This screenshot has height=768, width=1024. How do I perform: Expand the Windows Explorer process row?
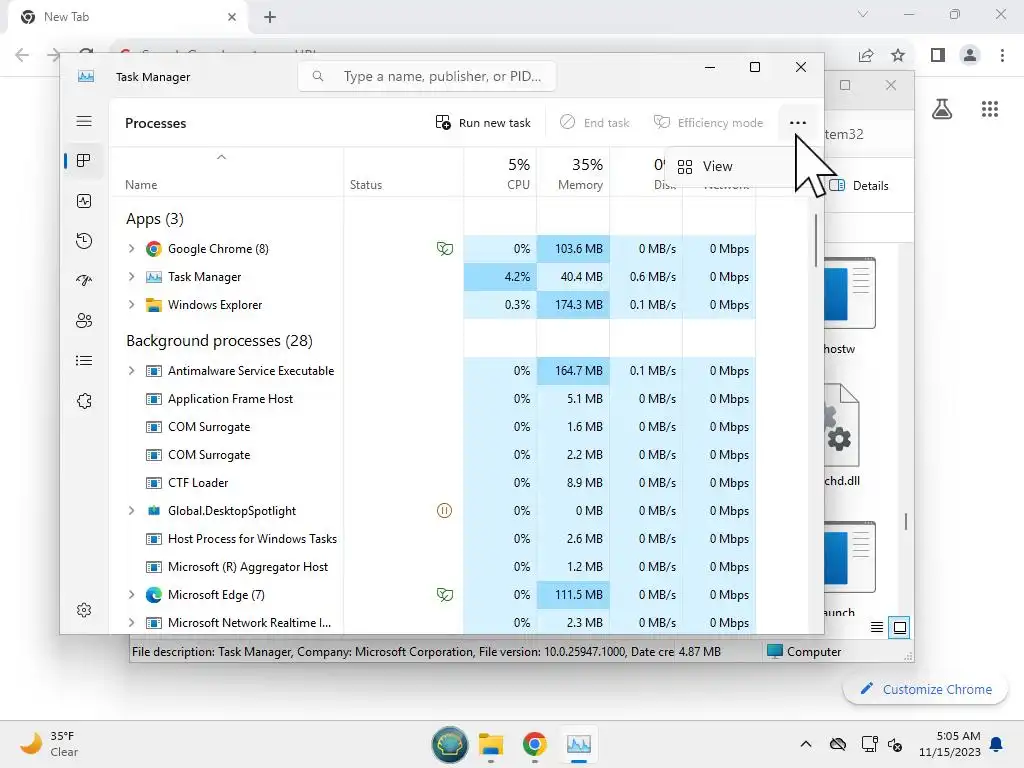click(131, 305)
